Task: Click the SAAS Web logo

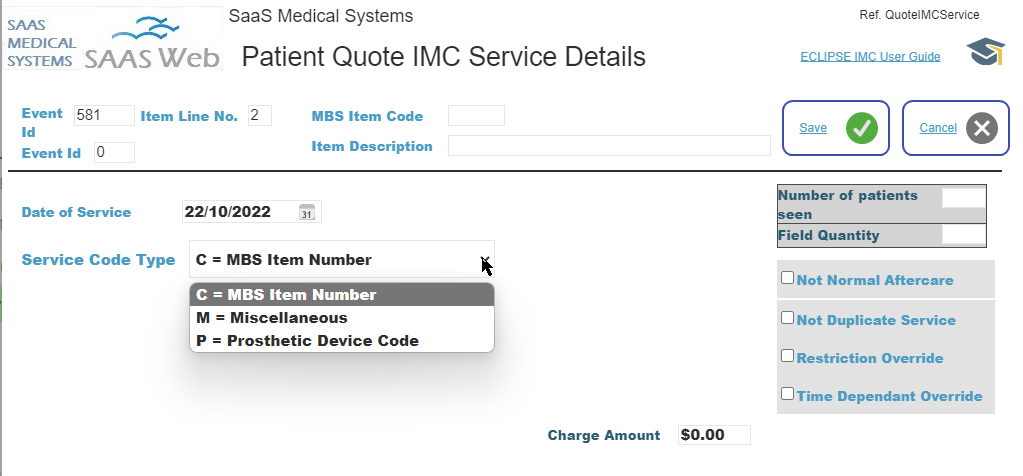Action: [x=113, y=38]
